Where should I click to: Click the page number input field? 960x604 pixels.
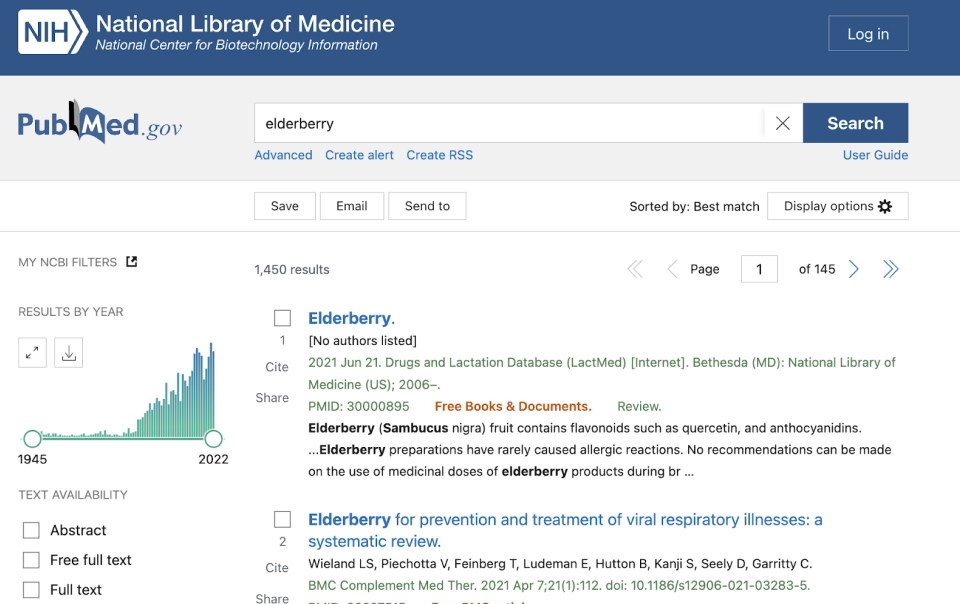coord(759,269)
